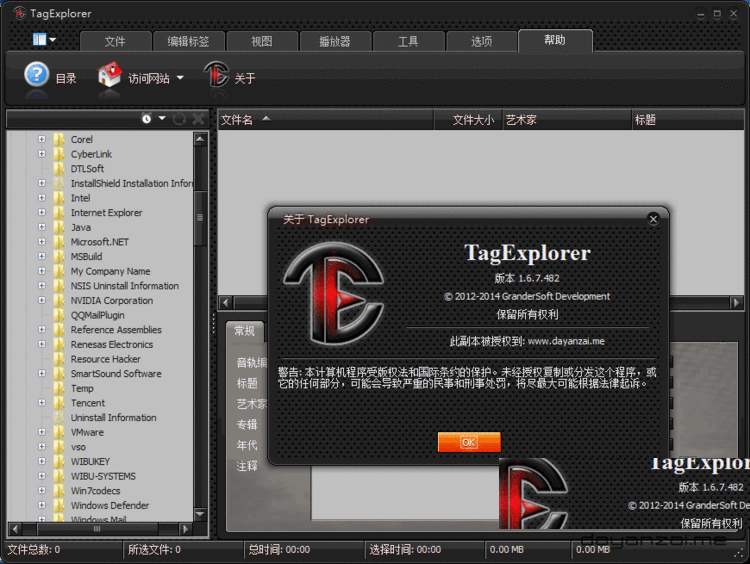Expand the CyberLink folder node

(42, 154)
